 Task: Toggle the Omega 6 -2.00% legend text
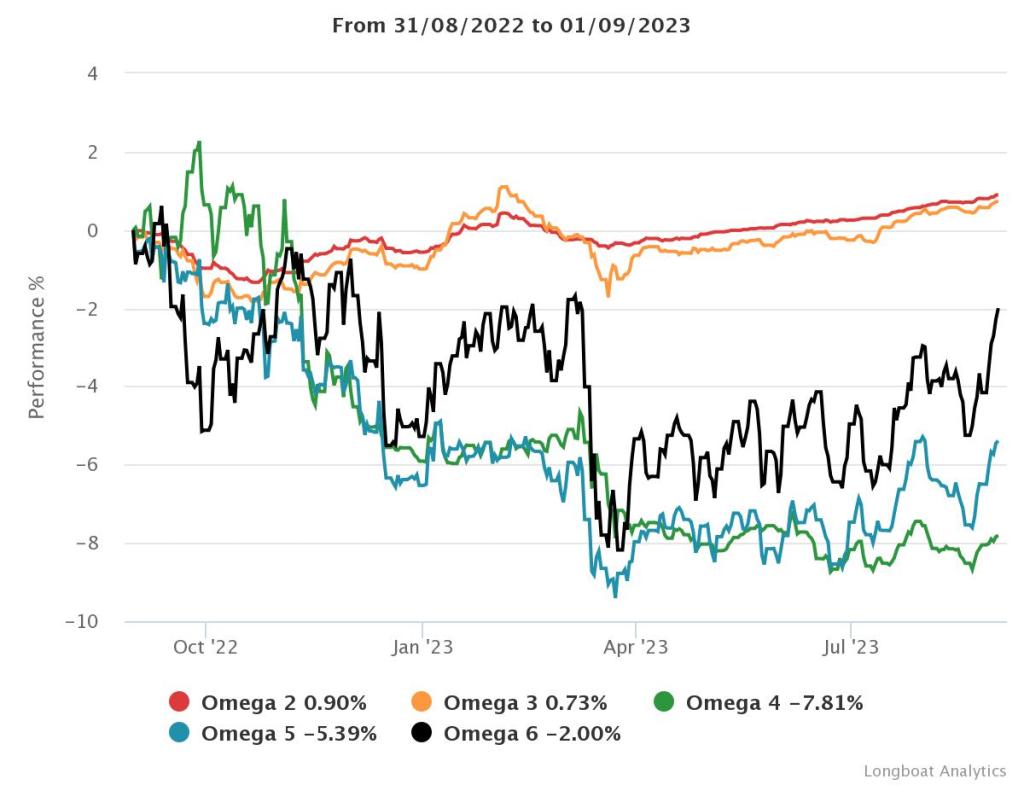pos(532,733)
